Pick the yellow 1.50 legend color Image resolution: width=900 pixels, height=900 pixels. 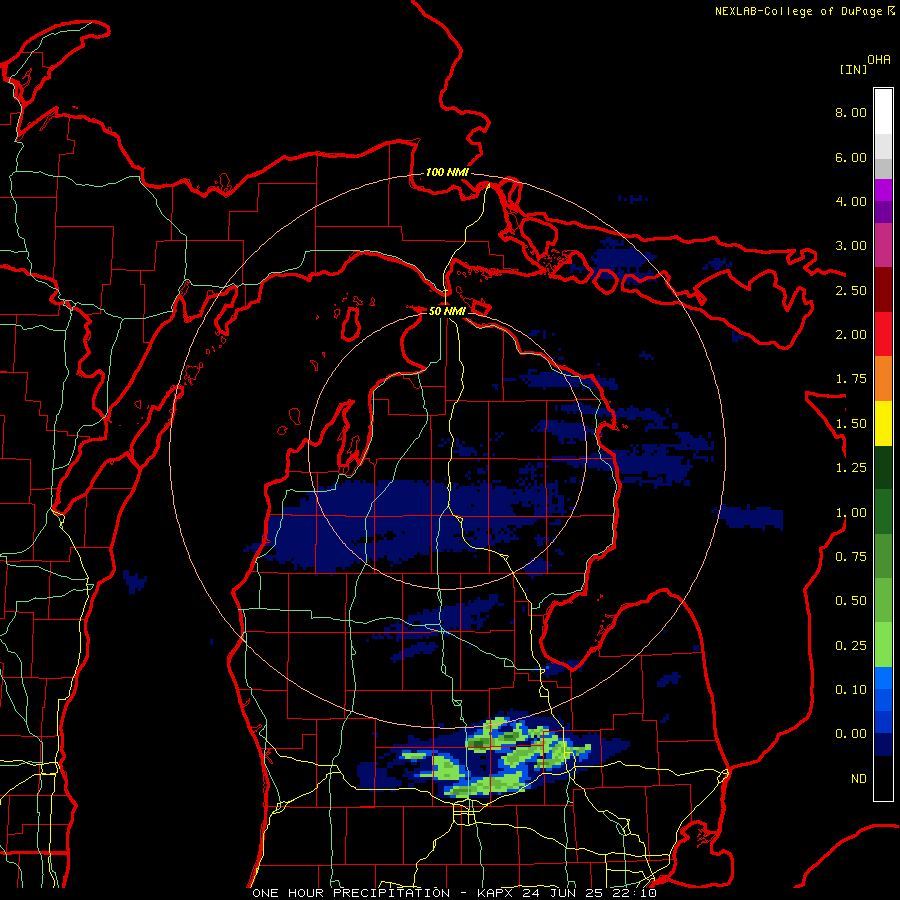(x=883, y=424)
